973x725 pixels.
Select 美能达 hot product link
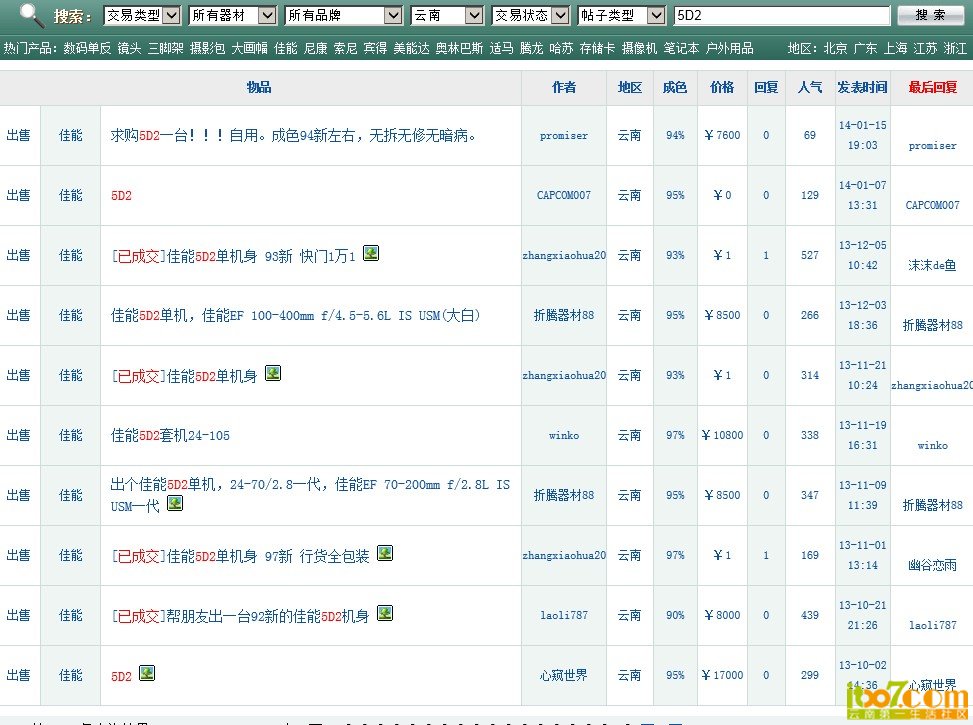tap(411, 48)
